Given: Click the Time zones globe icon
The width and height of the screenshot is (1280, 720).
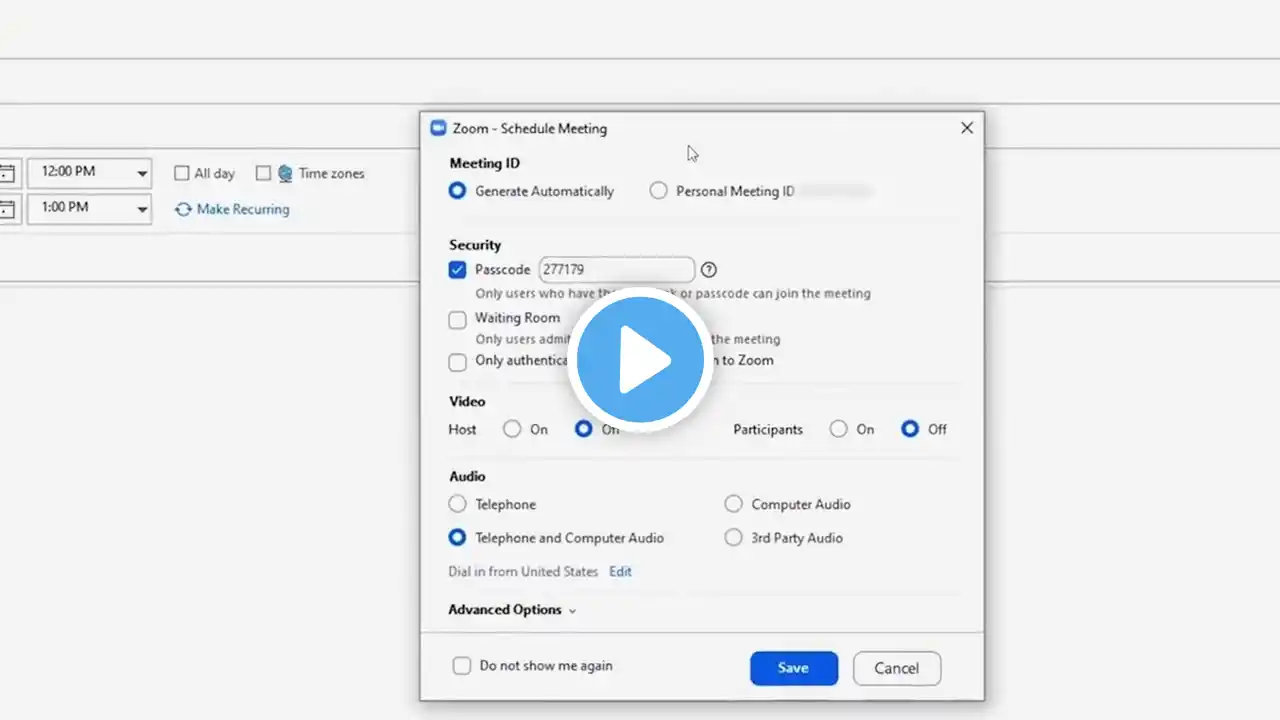Looking at the screenshot, I should coord(285,173).
